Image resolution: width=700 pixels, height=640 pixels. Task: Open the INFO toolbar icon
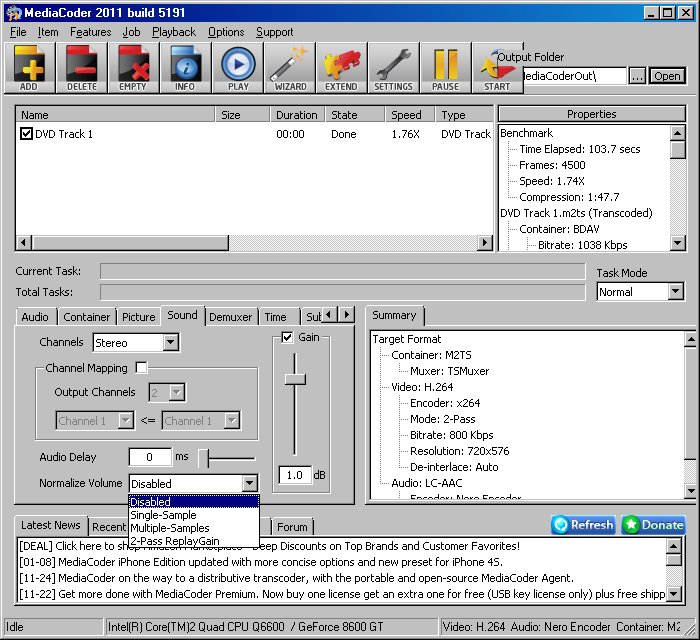[x=185, y=68]
